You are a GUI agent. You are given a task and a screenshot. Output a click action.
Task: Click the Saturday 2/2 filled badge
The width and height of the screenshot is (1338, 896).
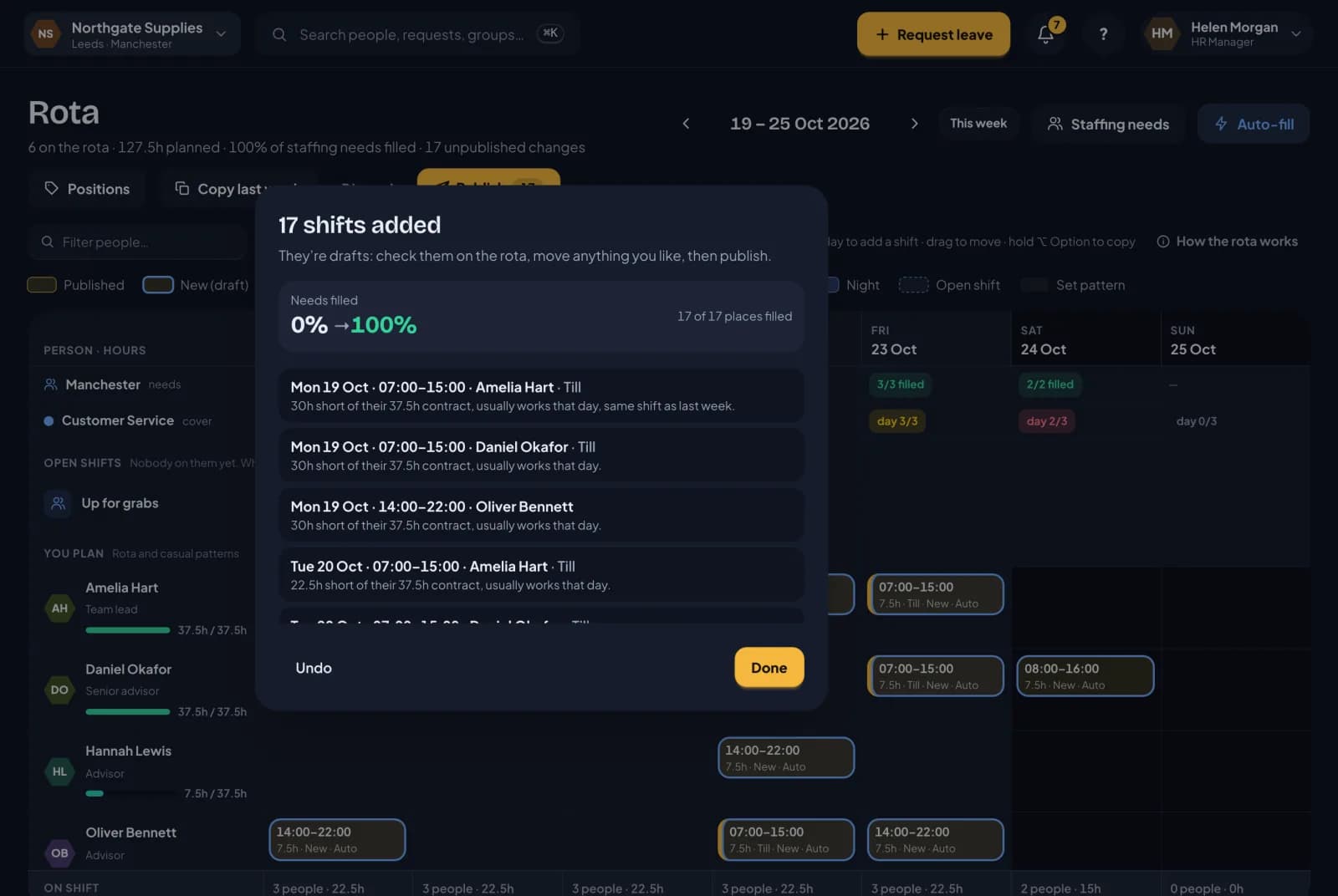1050,384
